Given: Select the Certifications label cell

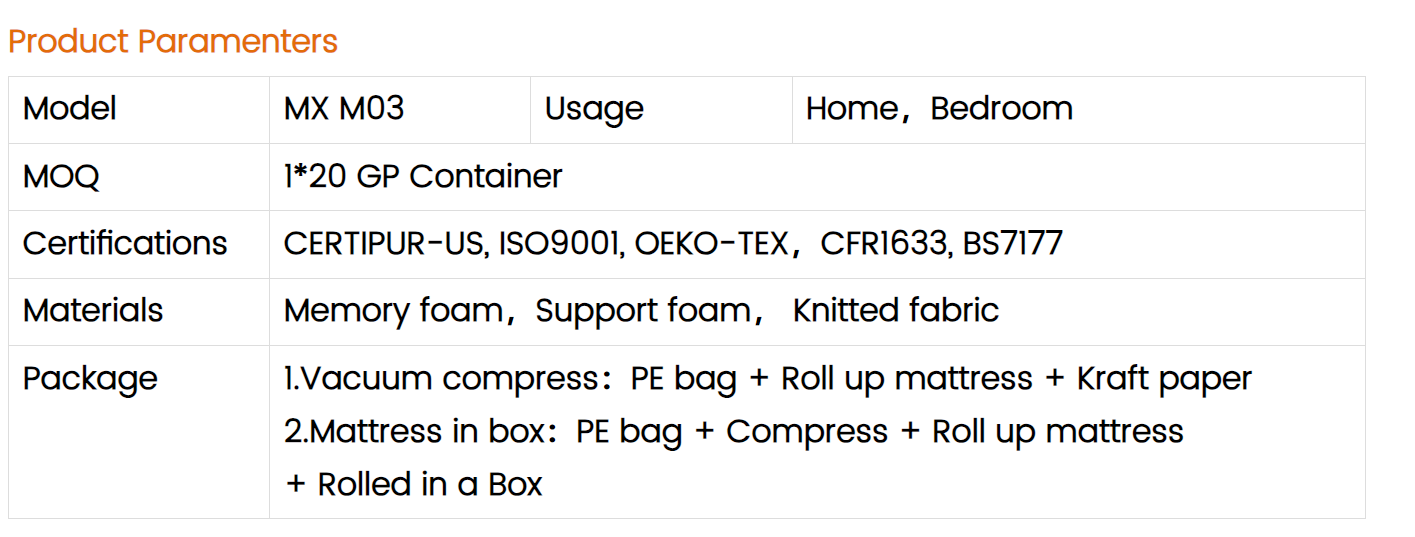Looking at the screenshot, I should pyautogui.click(x=139, y=244).
